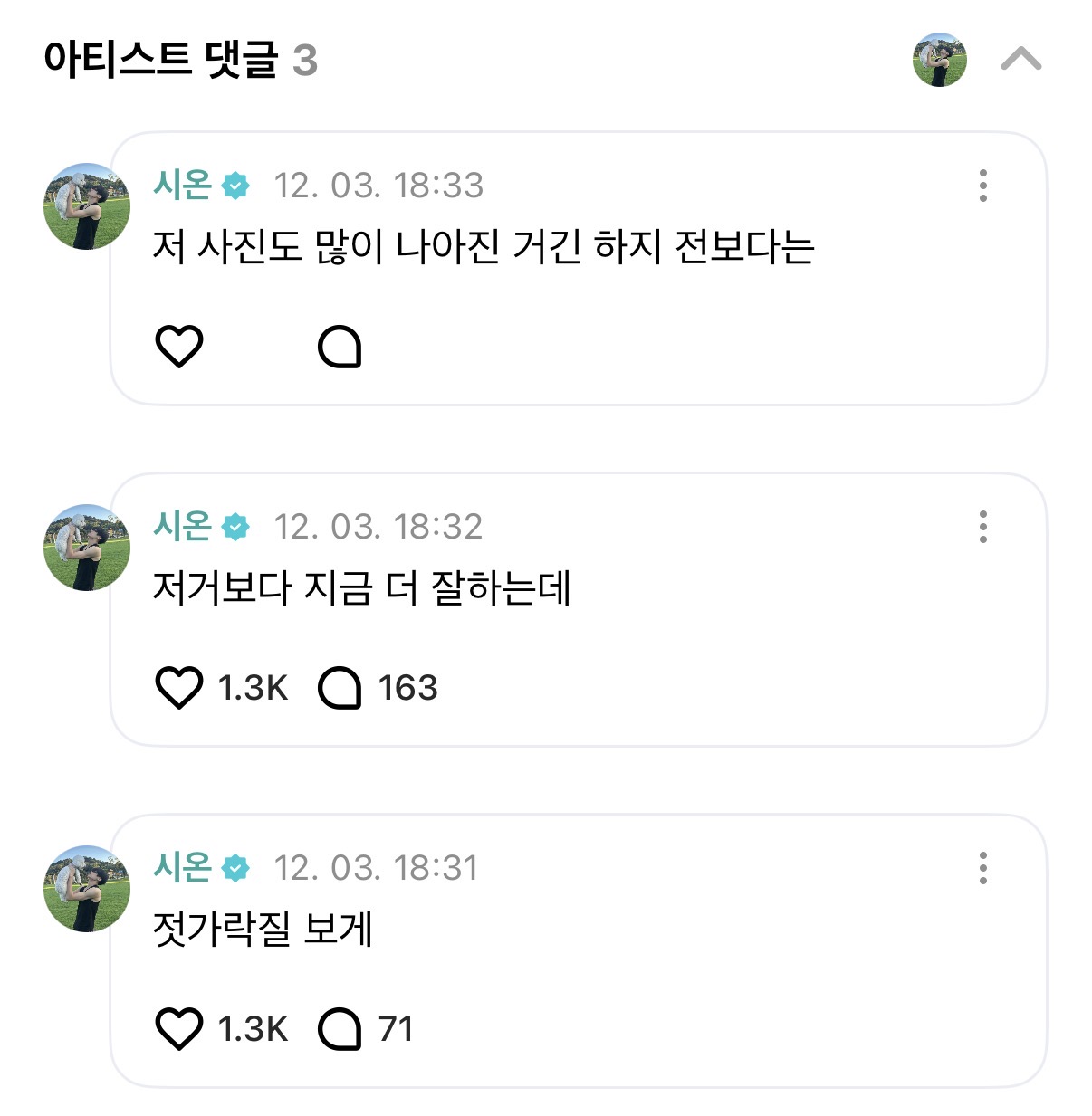Tap the 시온 username on the 18:31 comment
Image resolution: width=1092 pixels, height=1116 pixels.
(183, 867)
